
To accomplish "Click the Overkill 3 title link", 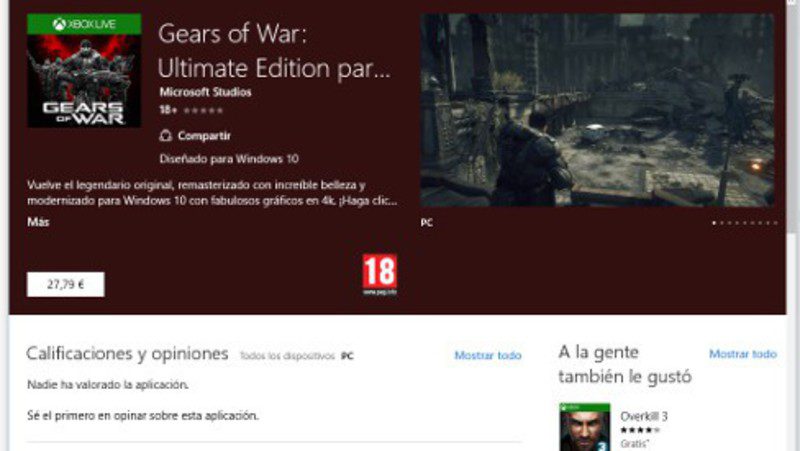I will [x=644, y=416].
